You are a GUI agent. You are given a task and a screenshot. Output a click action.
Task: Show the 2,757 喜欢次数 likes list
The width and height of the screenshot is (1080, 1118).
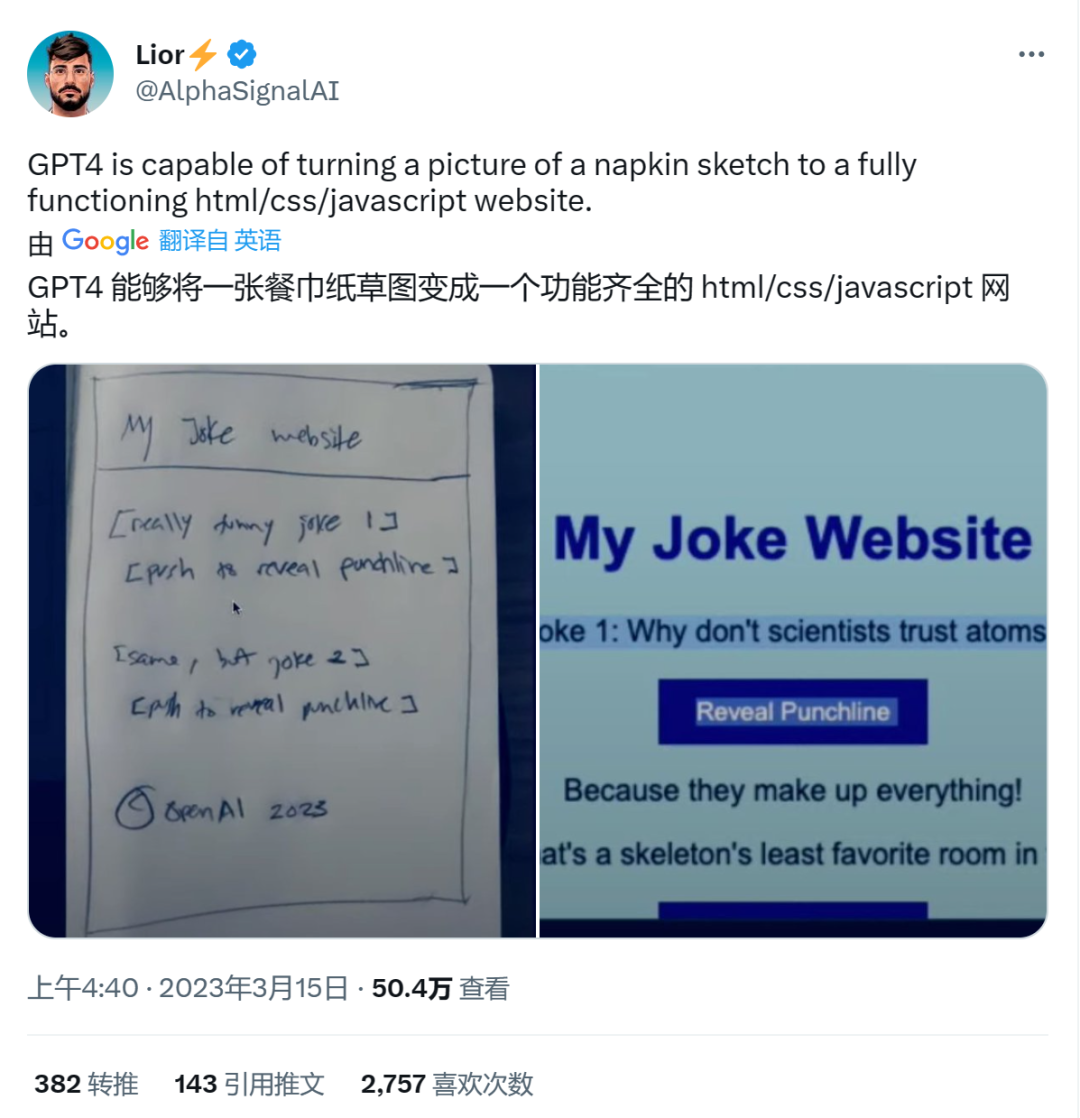tap(447, 1084)
